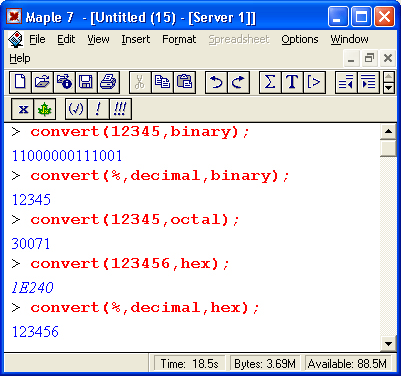Click the Maple worksheet icon beside File
401x376 pixels.
coord(15,40)
